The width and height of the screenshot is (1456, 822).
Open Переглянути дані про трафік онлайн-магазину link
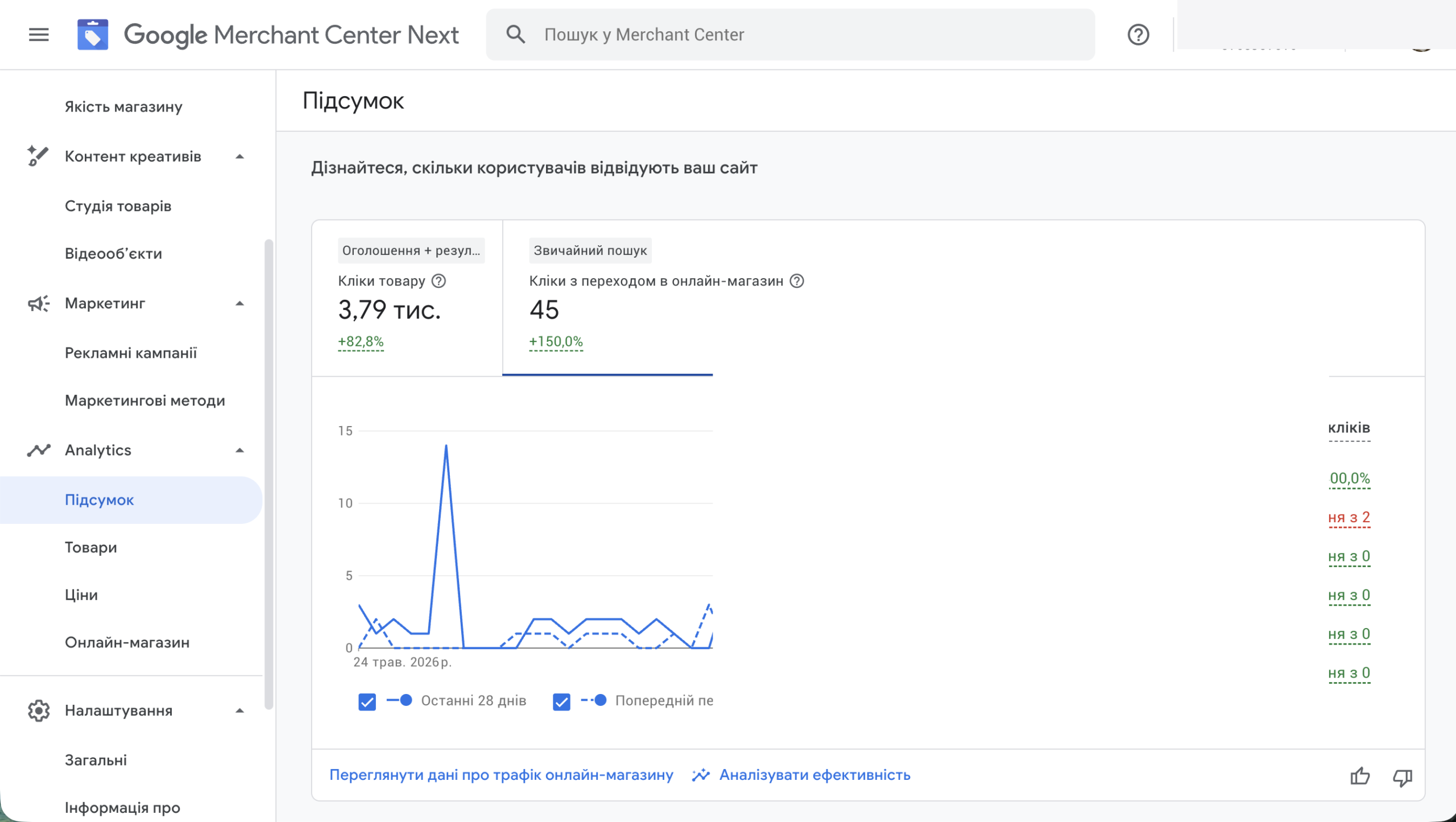click(x=501, y=775)
